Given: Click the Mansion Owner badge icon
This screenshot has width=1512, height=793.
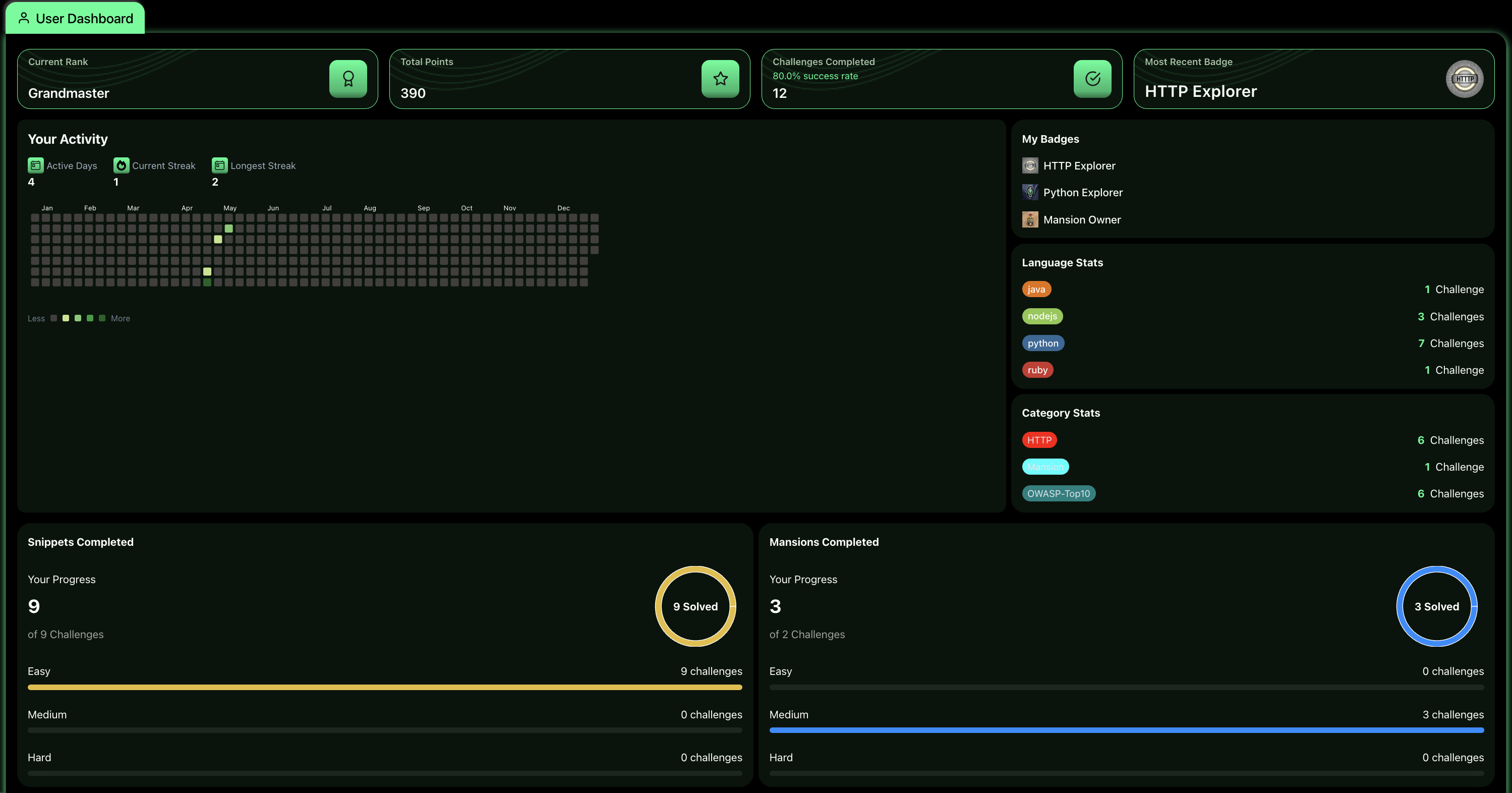Looking at the screenshot, I should click(1030, 219).
